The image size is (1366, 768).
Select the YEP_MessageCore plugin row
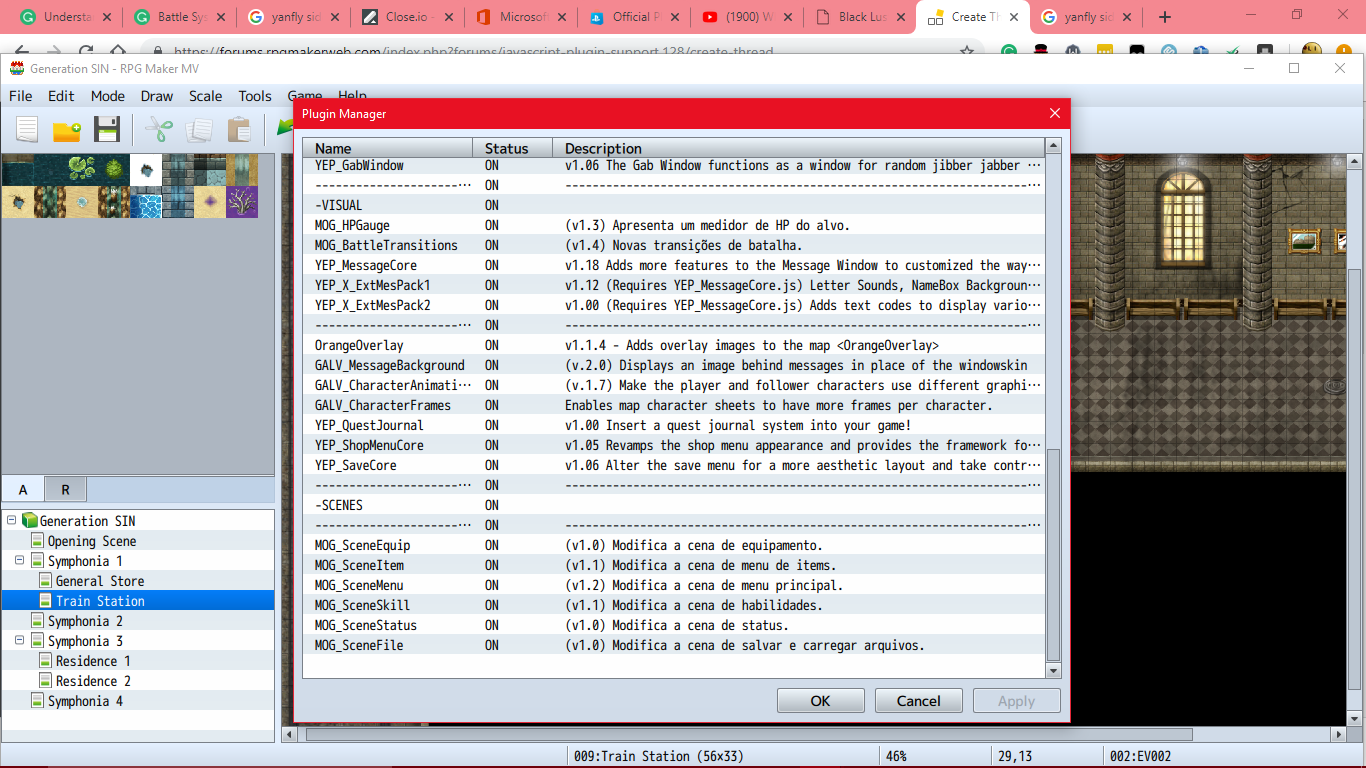tap(675, 265)
